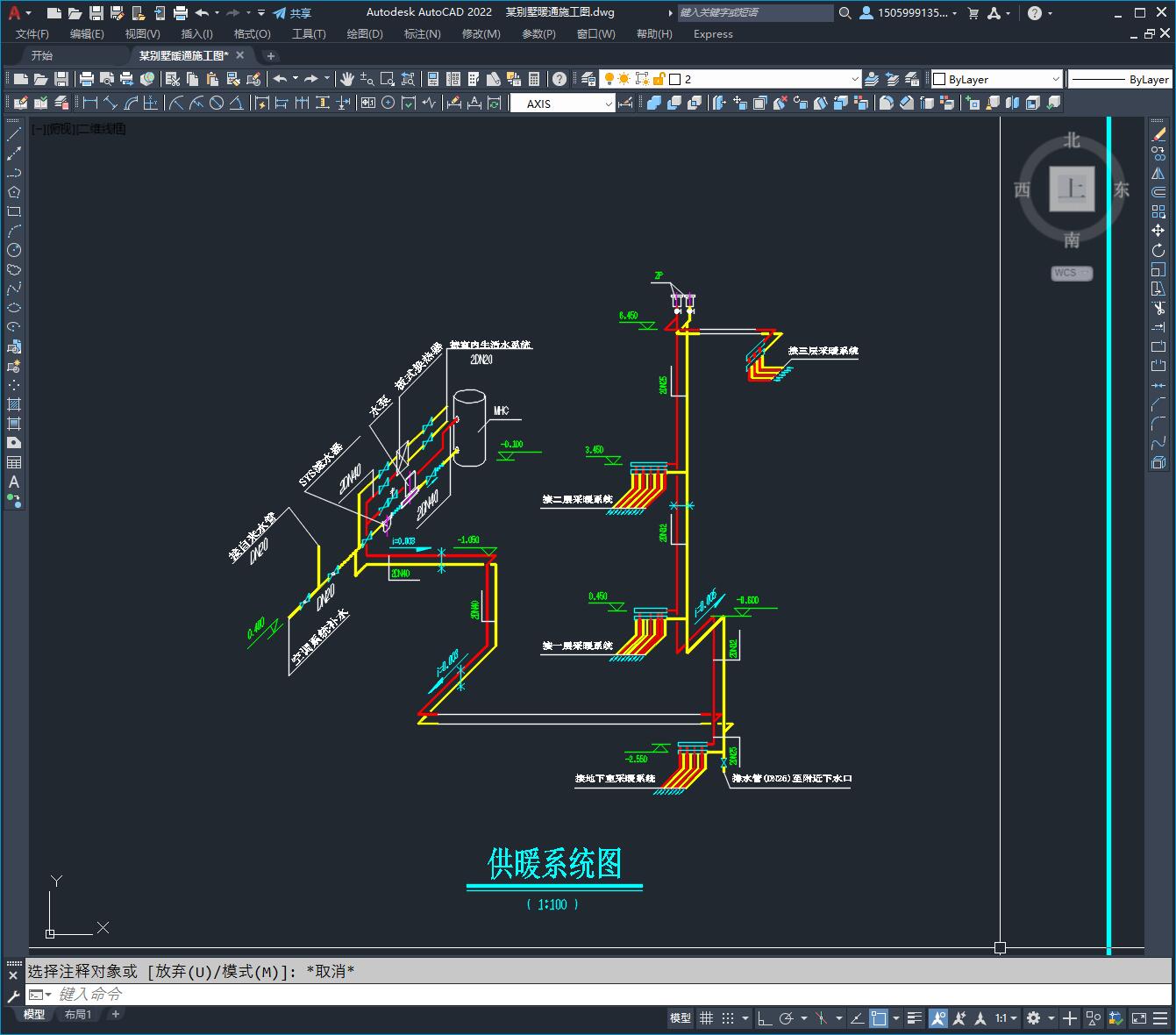Image resolution: width=1176 pixels, height=1035 pixels.
Task: Toggle layer 2 on/off lightbulb icon
Action: (x=609, y=79)
